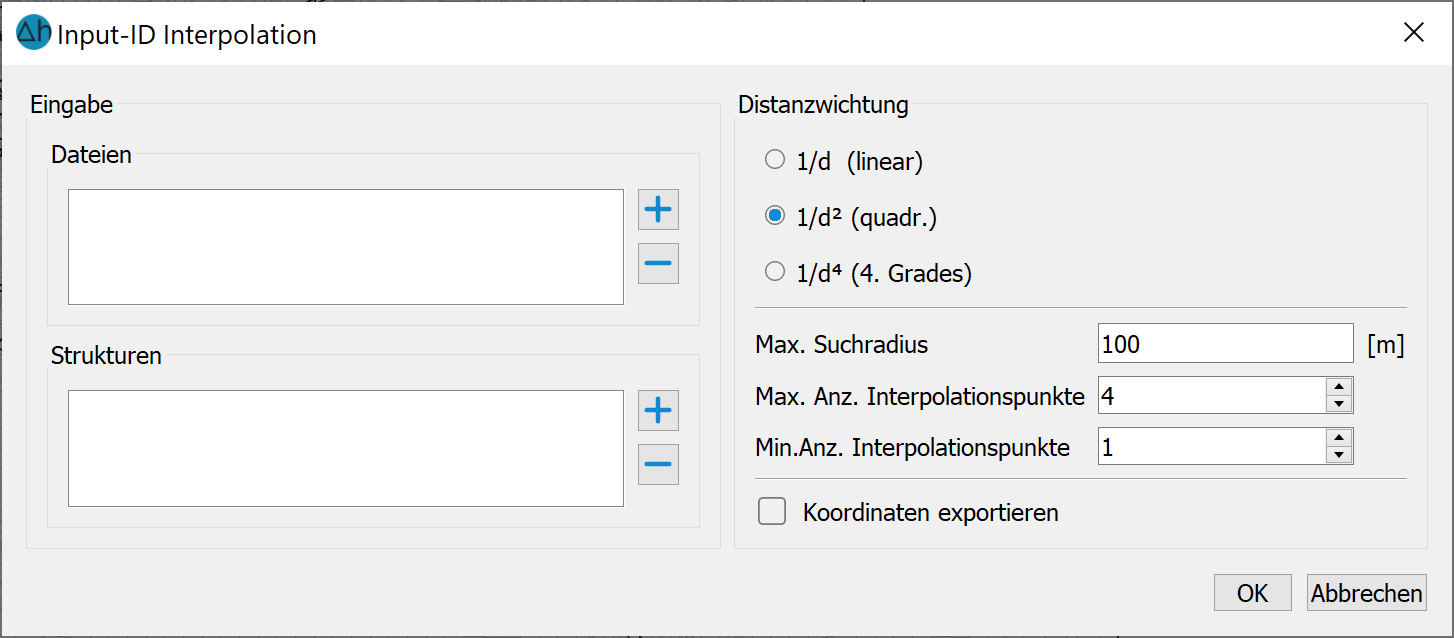Click inside the Strukturen list box

click(x=345, y=448)
